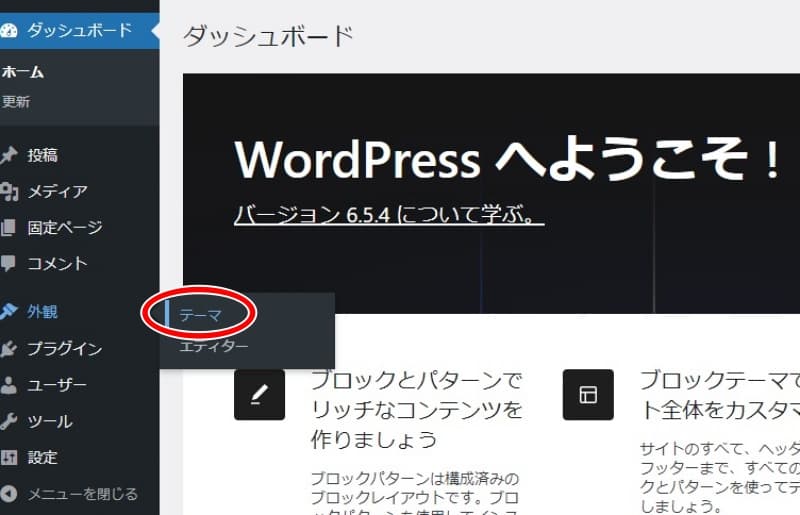
Task: Select ホーム submenu item
Action: pyautogui.click(x=23, y=72)
